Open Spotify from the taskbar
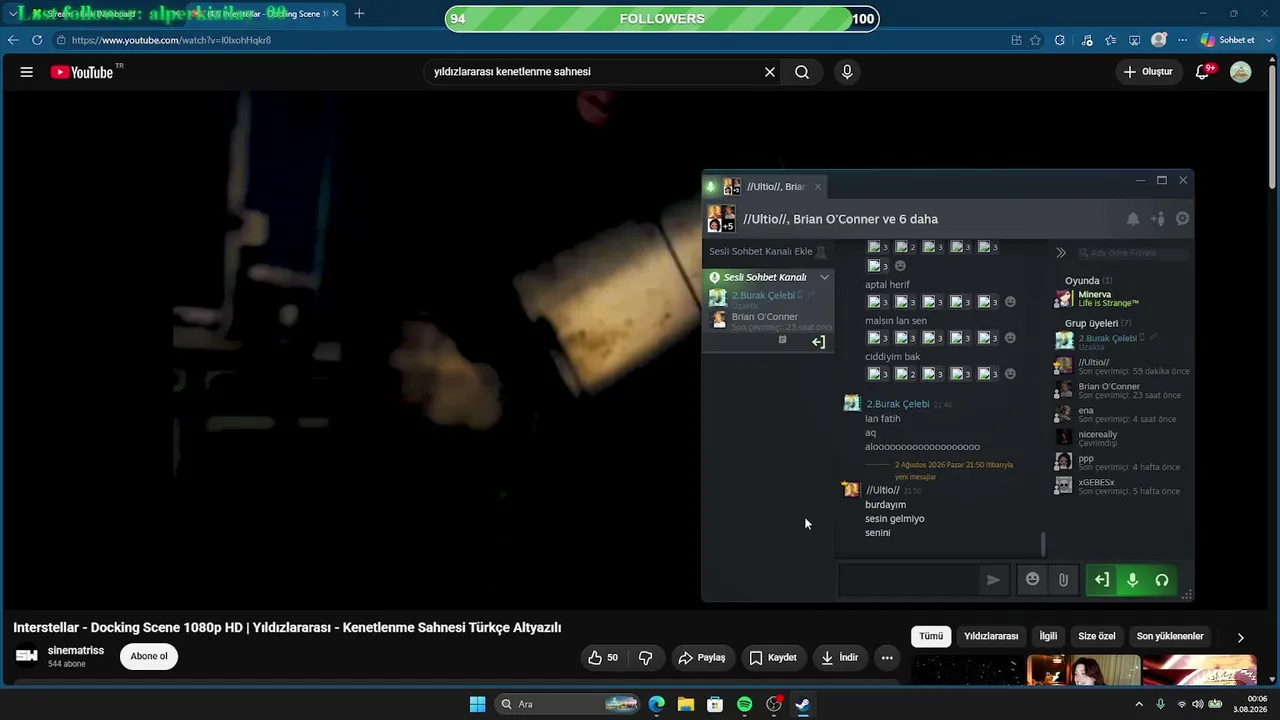The height and width of the screenshot is (720, 1280). click(744, 704)
